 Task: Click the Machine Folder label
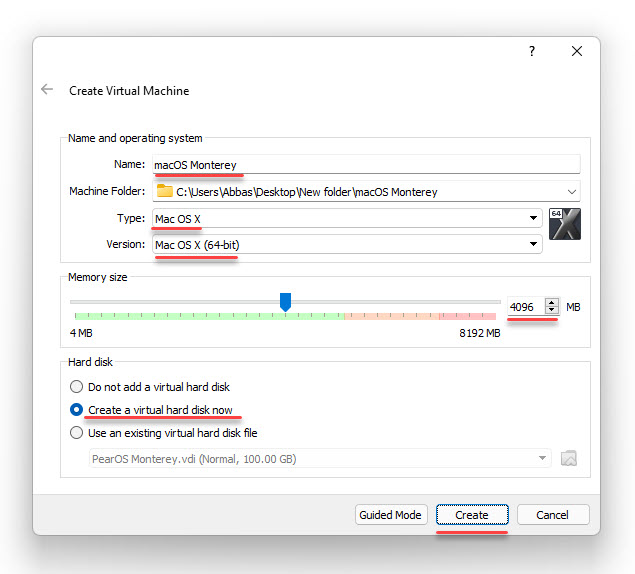[107, 191]
